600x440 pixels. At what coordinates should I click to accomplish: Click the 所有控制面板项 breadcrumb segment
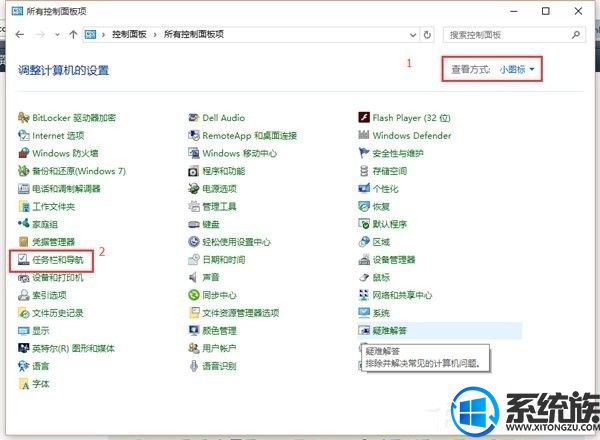194,34
